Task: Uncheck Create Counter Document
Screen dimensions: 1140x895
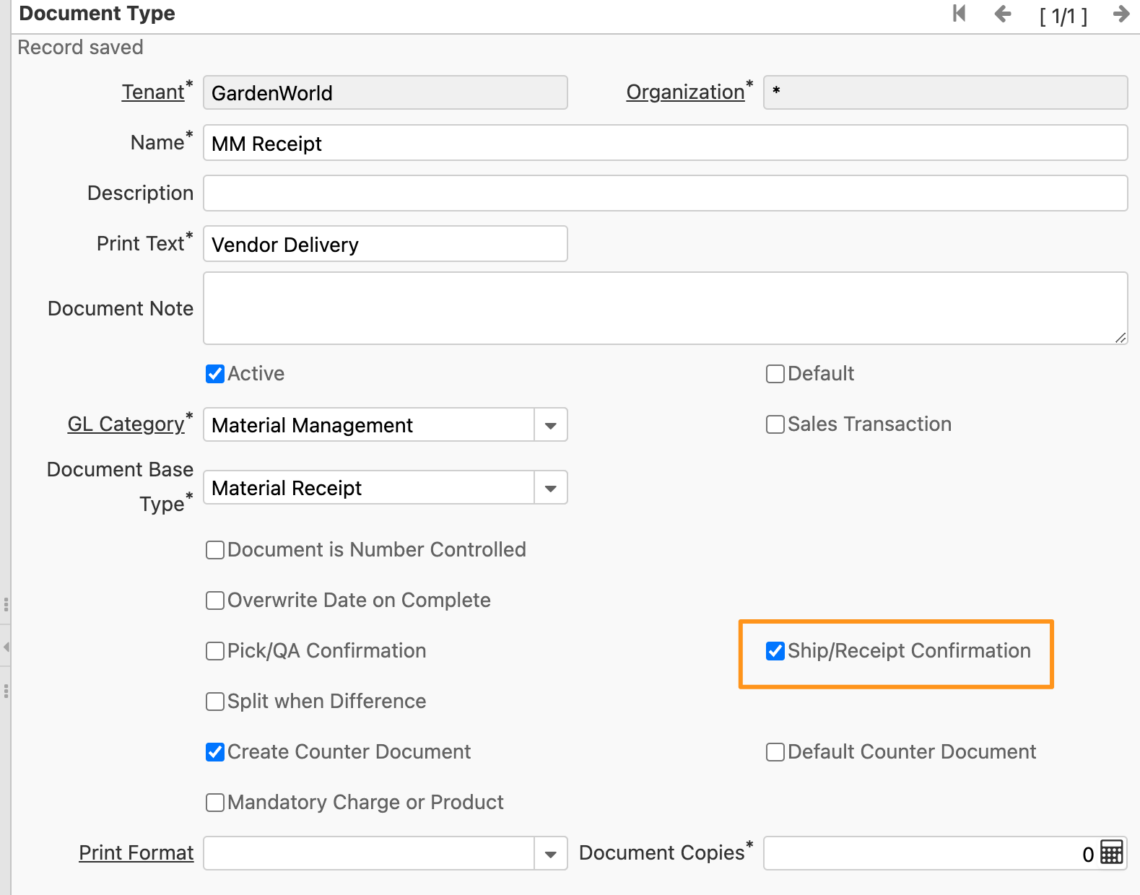Action: tap(214, 751)
